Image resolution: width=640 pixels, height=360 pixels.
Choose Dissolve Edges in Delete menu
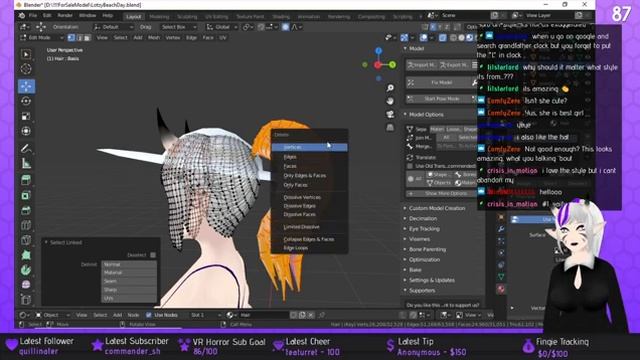click(x=309, y=206)
